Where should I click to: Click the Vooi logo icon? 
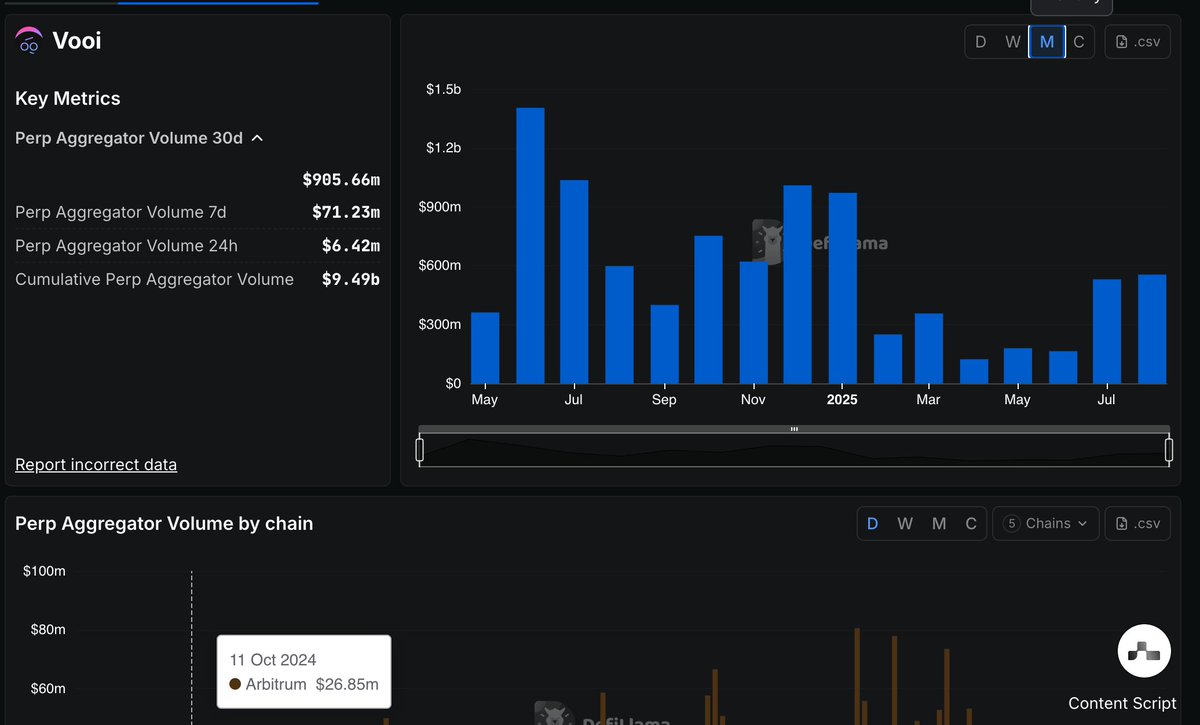point(28,41)
